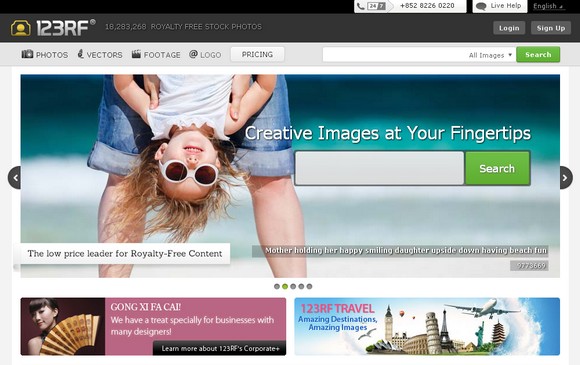Select the fifth carousel dot
580x365 pixels.
tap(309, 286)
